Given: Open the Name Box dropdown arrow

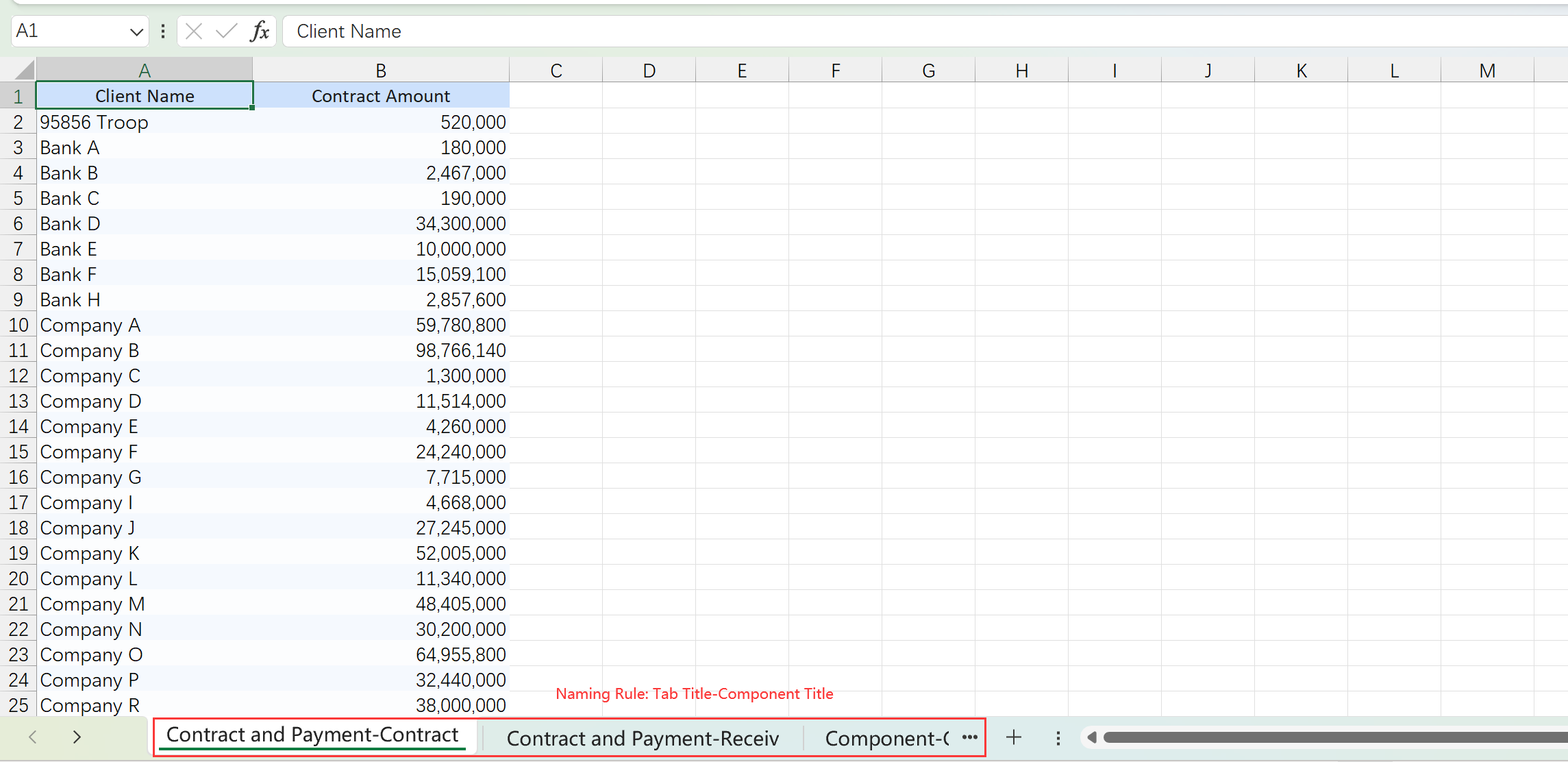Looking at the screenshot, I should click(x=136, y=31).
